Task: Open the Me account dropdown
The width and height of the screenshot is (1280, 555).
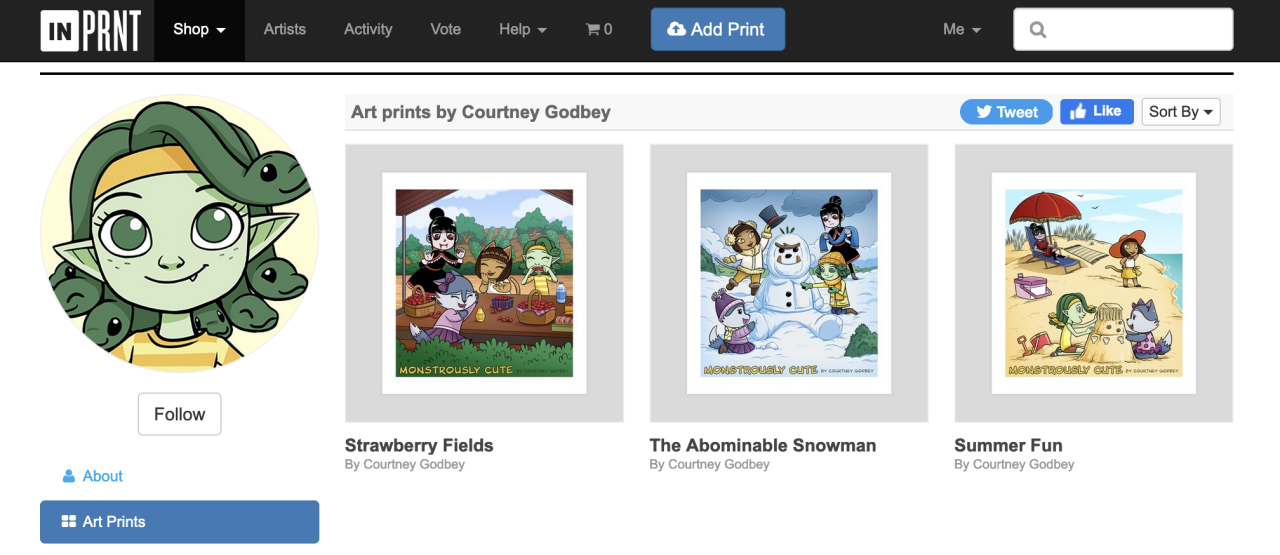Action: point(962,30)
